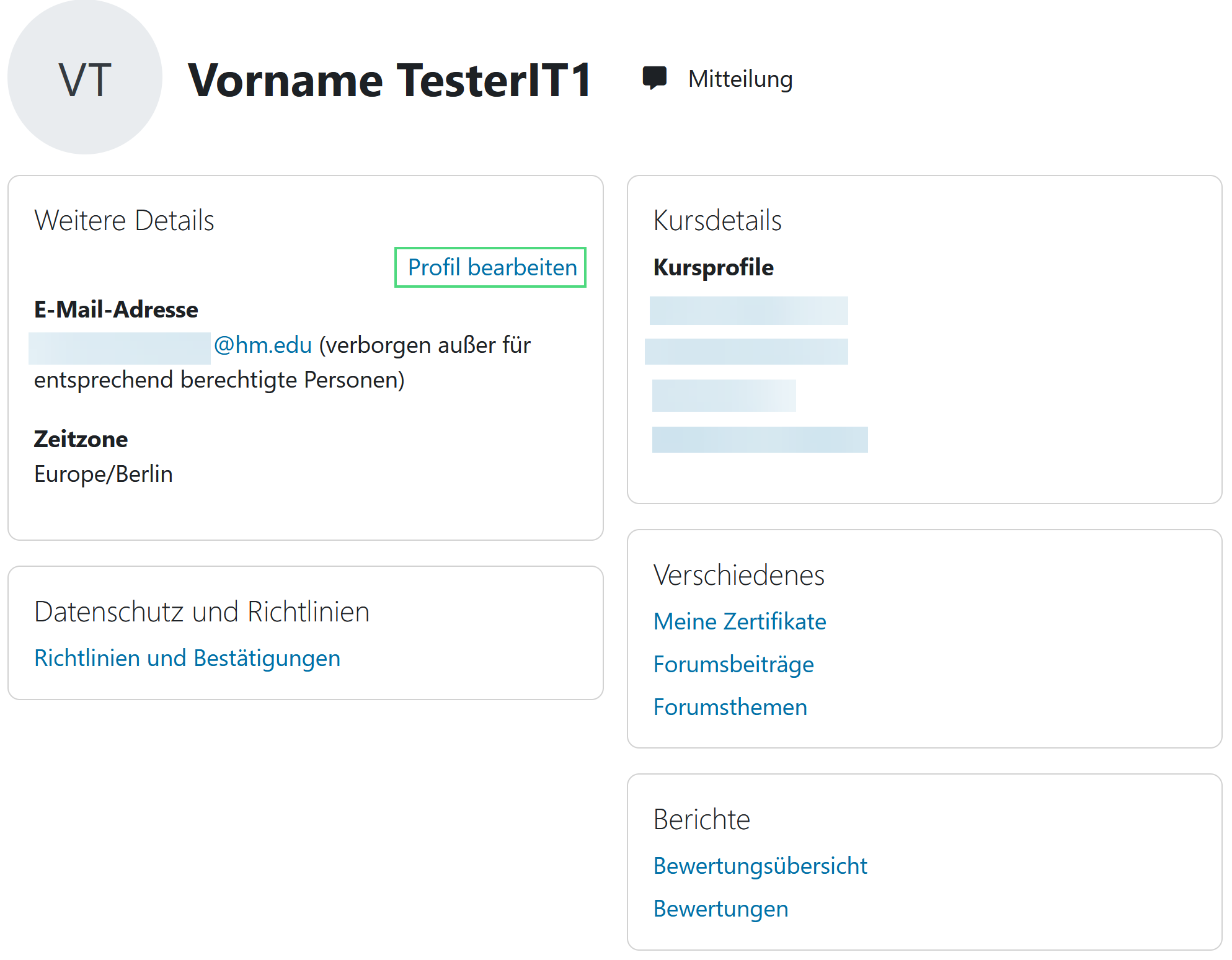1232x960 pixels.
Task: Open Richtlinien und Bestätigungen
Action: point(187,658)
